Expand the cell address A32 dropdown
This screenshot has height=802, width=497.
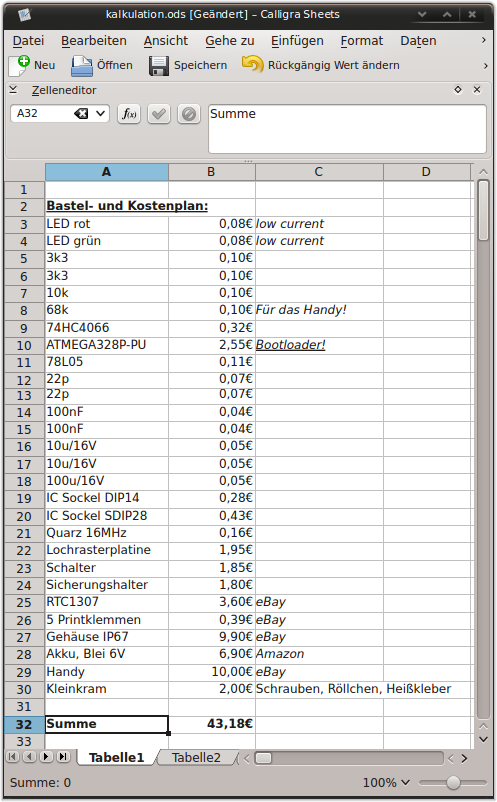point(101,114)
